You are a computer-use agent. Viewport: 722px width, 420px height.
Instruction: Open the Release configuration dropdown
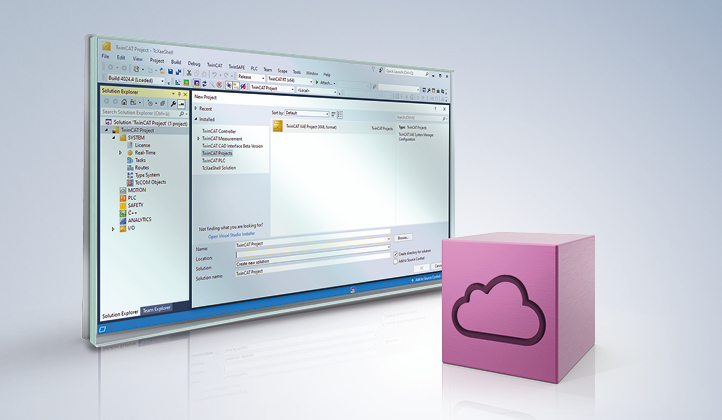[251, 77]
